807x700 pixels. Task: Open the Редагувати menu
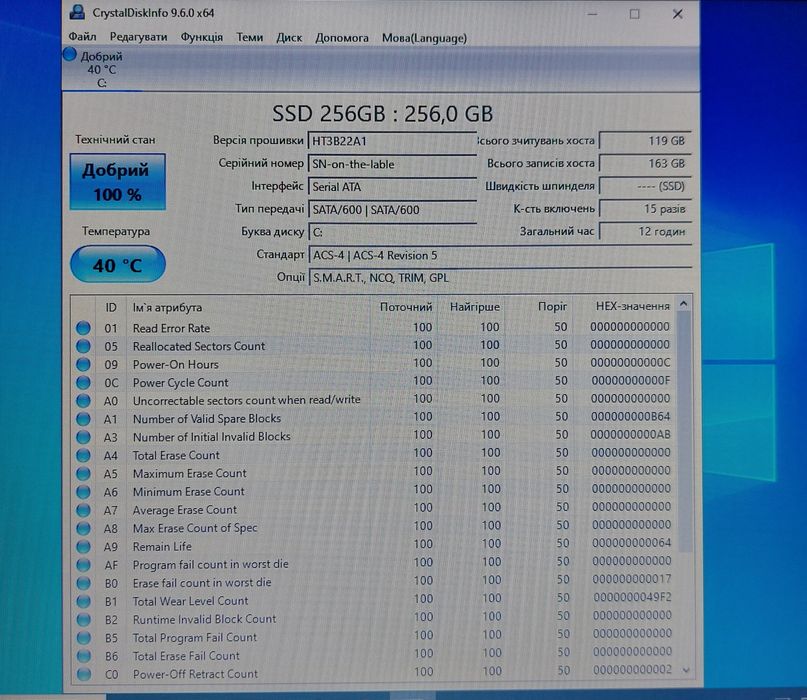pyautogui.click(x=138, y=37)
